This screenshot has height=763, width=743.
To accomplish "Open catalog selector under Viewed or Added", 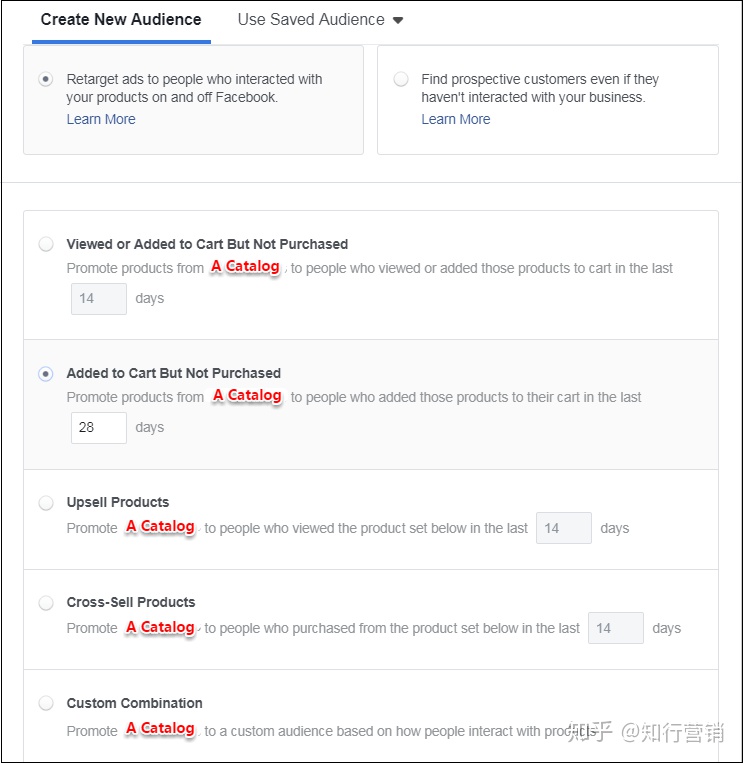I will (246, 267).
